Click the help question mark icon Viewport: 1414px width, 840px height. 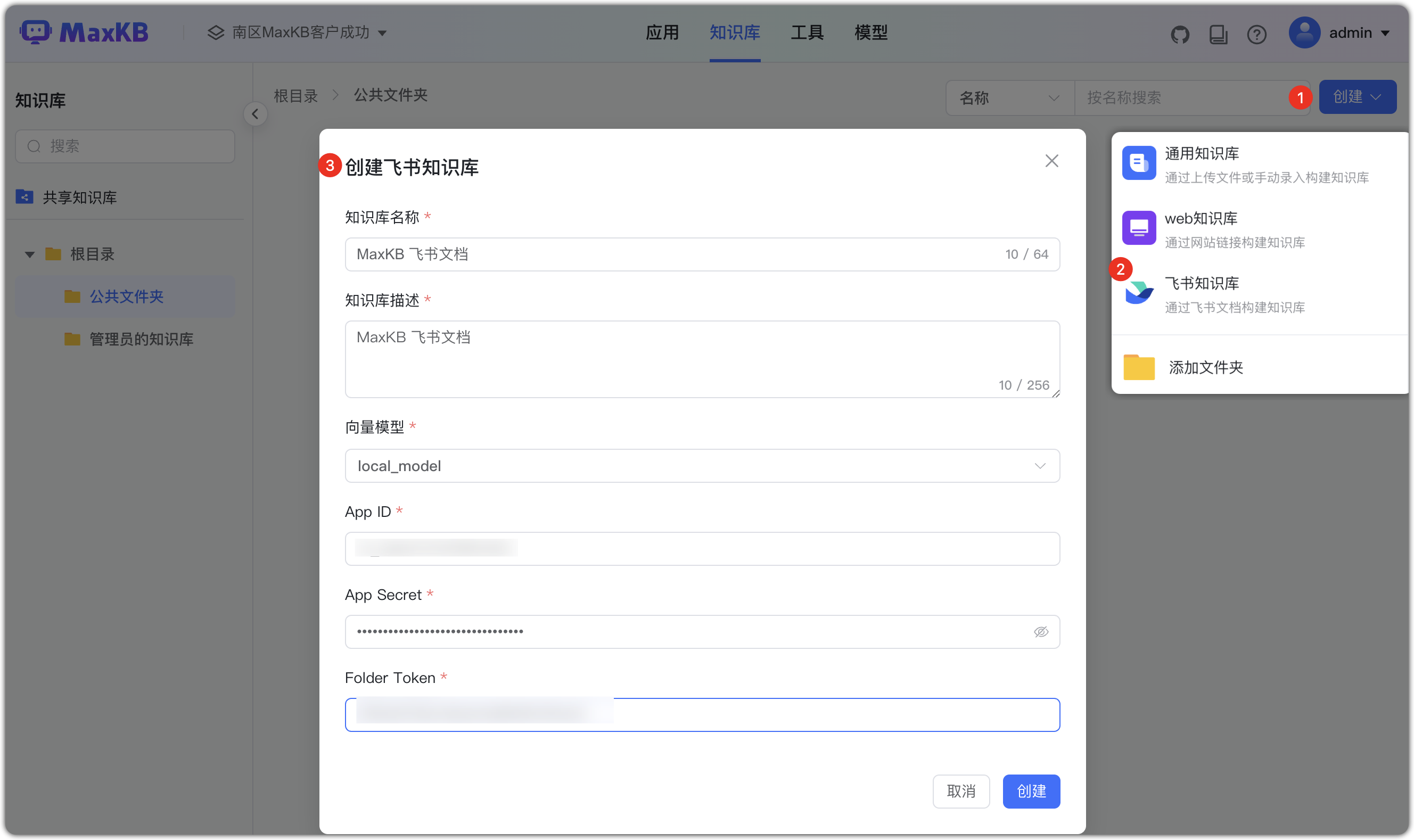pyautogui.click(x=1256, y=34)
